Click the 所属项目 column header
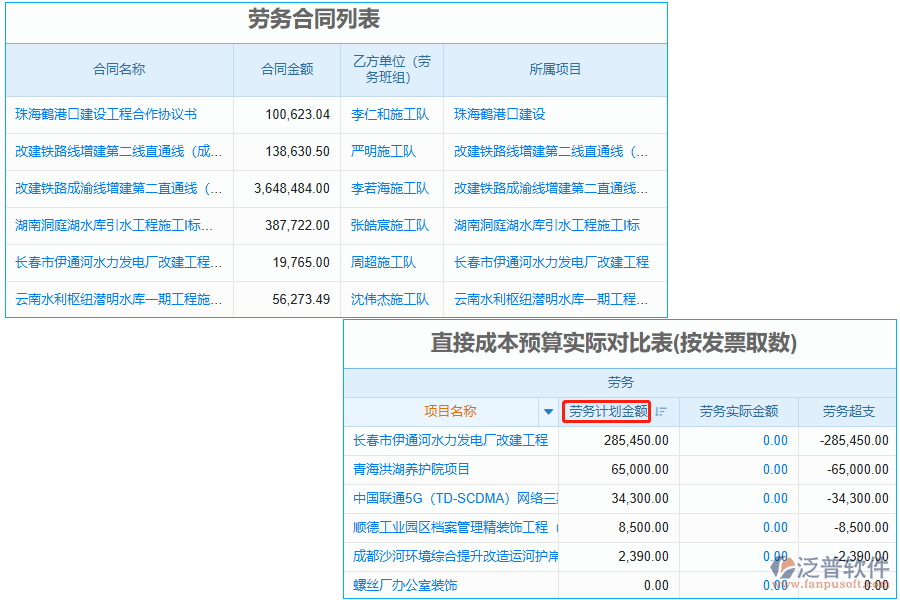The image size is (900, 600). click(555, 70)
